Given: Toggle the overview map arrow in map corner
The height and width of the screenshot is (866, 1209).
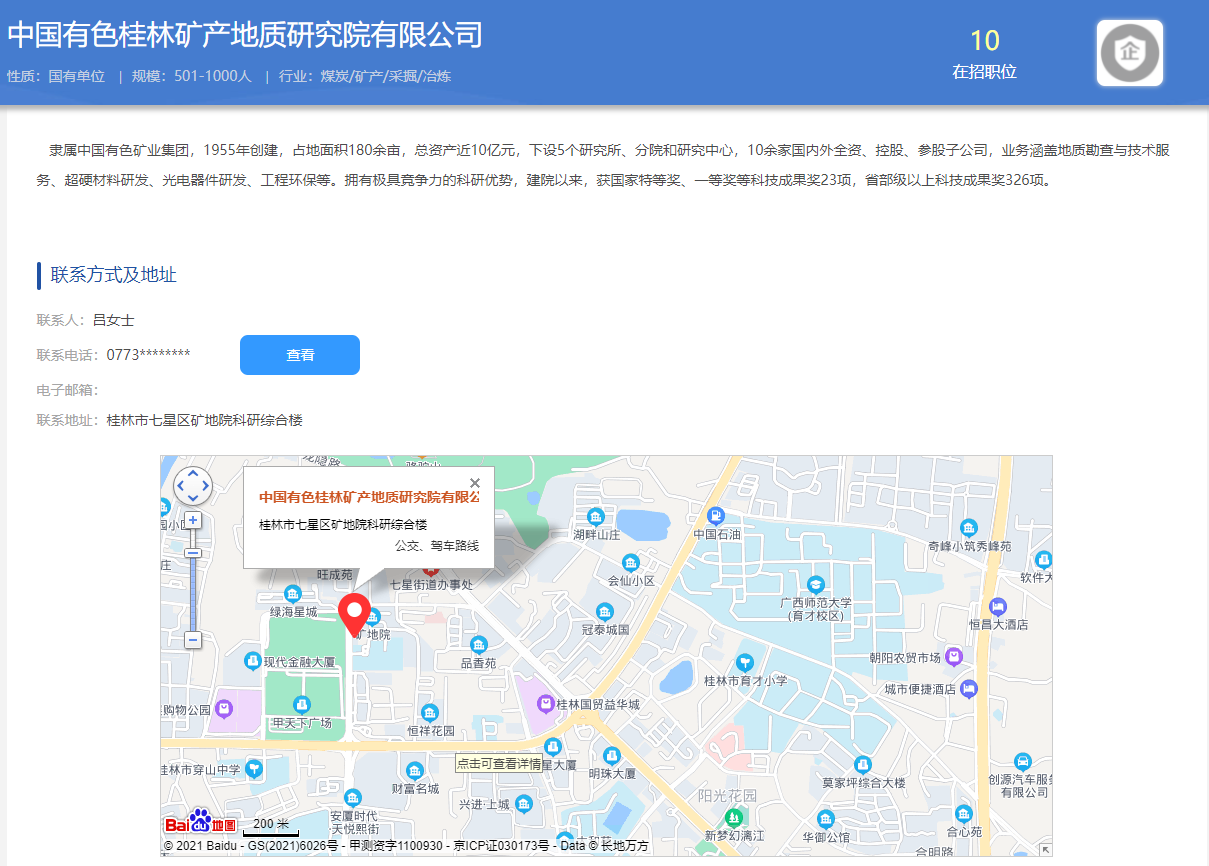Looking at the screenshot, I should pyautogui.click(x=1045, y=850).
